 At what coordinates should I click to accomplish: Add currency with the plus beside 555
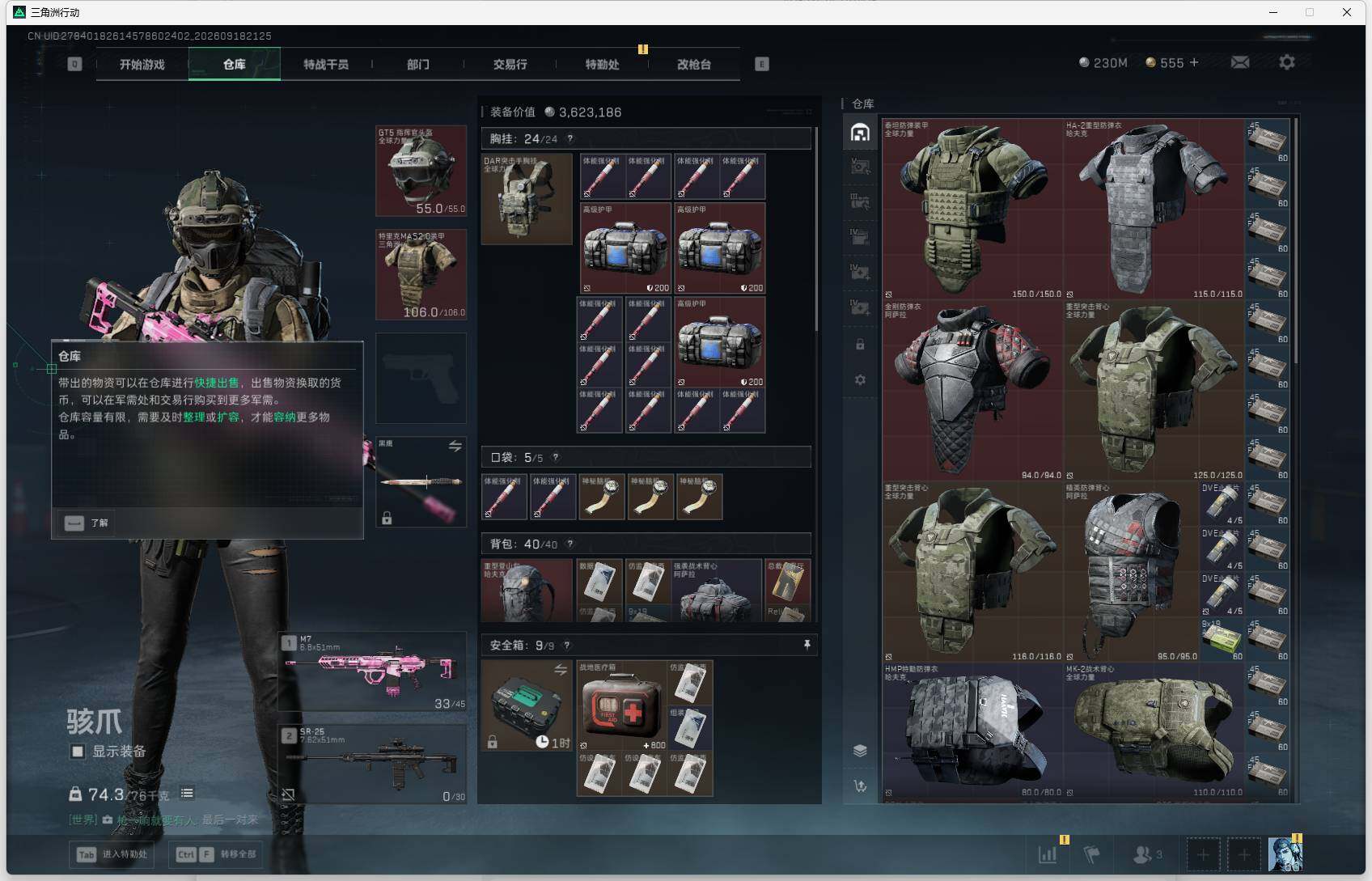coord(1194,62)
